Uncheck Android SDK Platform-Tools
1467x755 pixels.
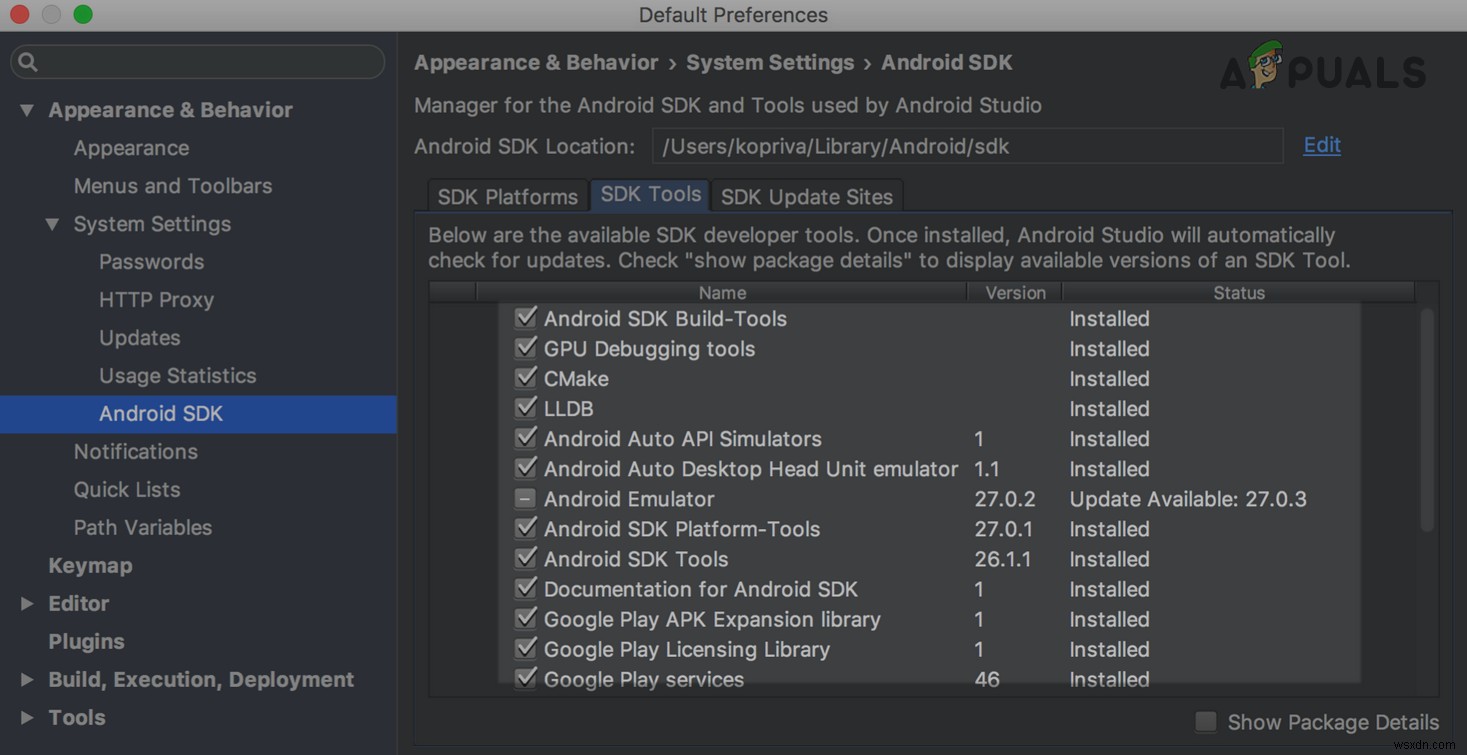pos(527,528)
